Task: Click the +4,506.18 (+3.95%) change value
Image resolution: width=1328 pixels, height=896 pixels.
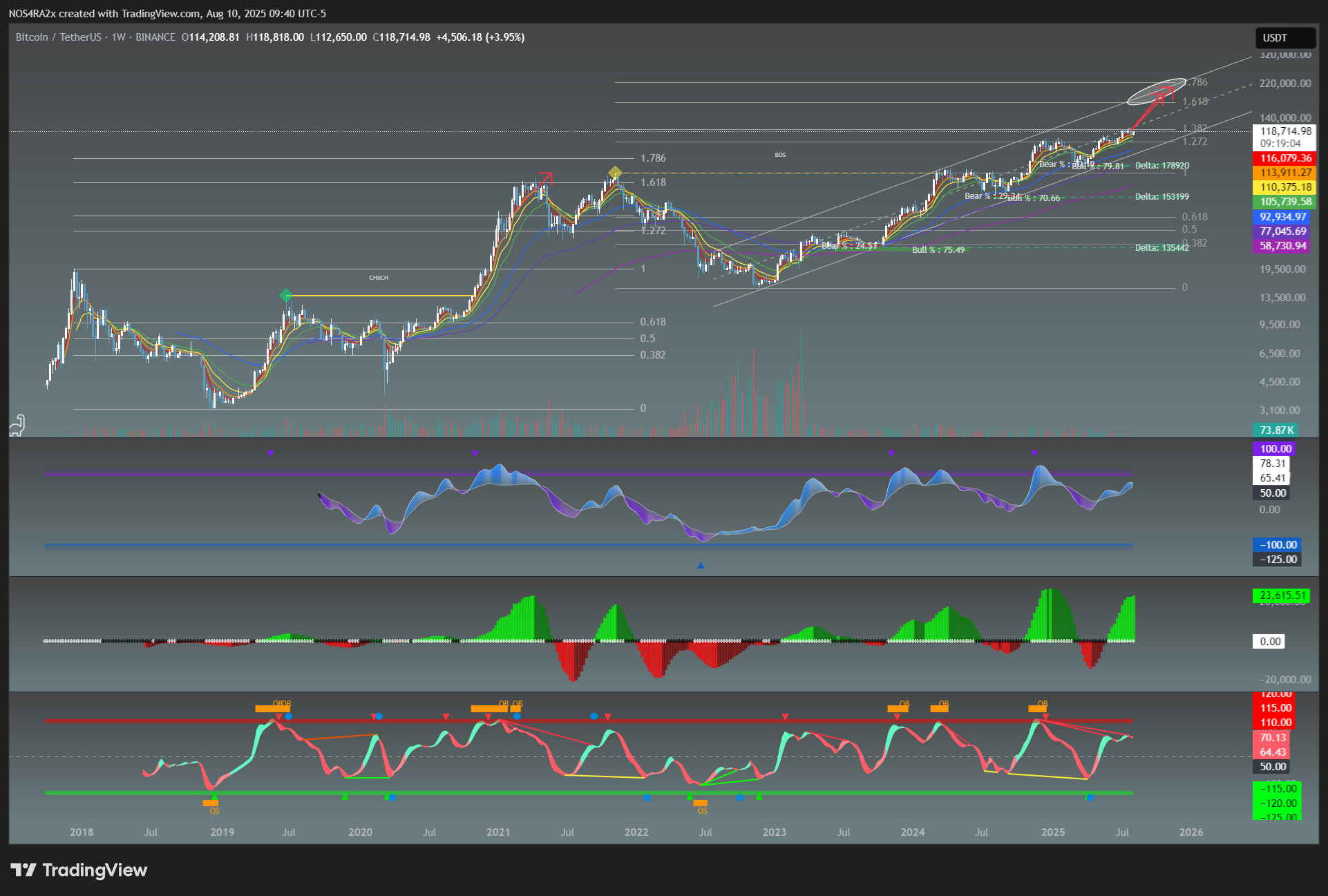Action: [480, 37]
